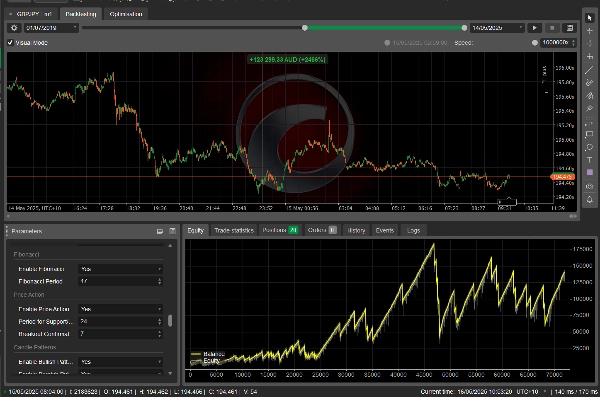
Task: Open the price alert bell tool
Action: [x=590, y=199]
